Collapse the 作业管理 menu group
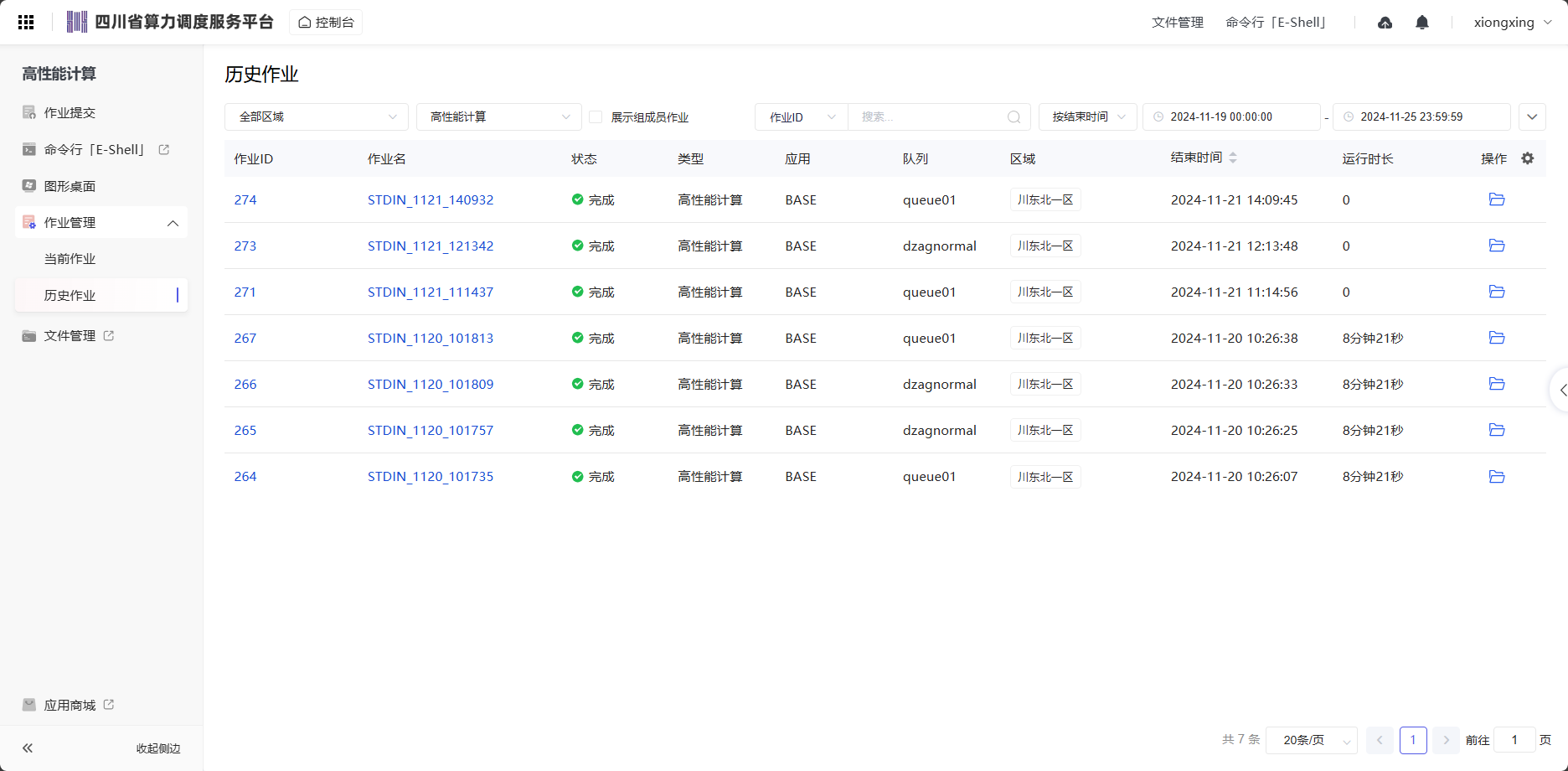Image resolution: width=1568 pixels, height=771 pixels. 101,222
